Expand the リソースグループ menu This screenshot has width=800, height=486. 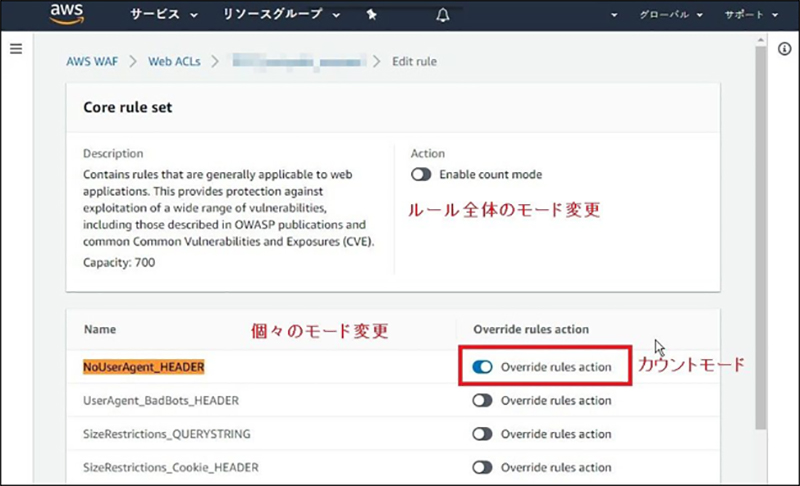[x=282, y=14]
